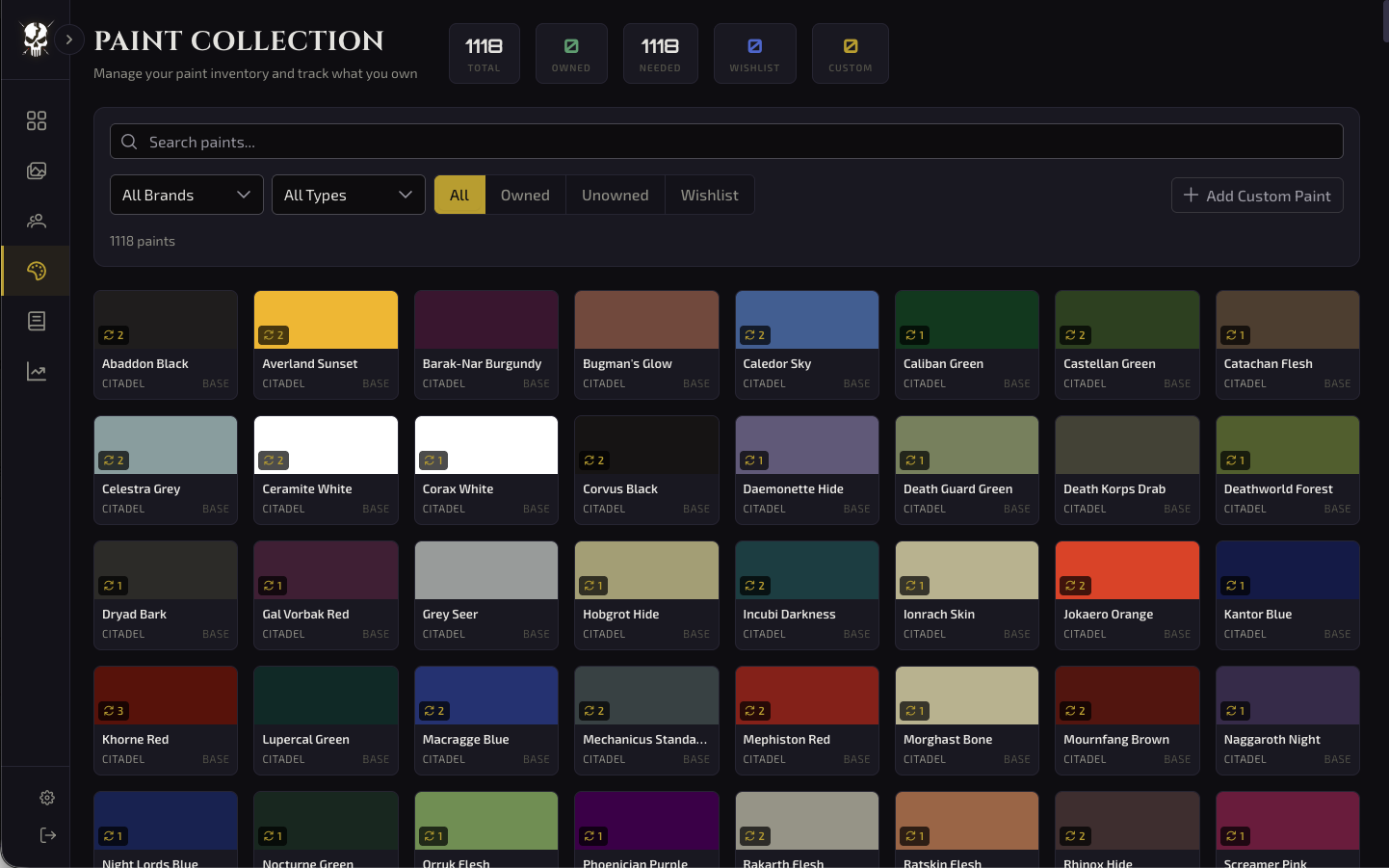The width and height of the screenshot is (1389, 868).
Task: Open the palette paints section in the sidebar
Action: pos(36,271)
